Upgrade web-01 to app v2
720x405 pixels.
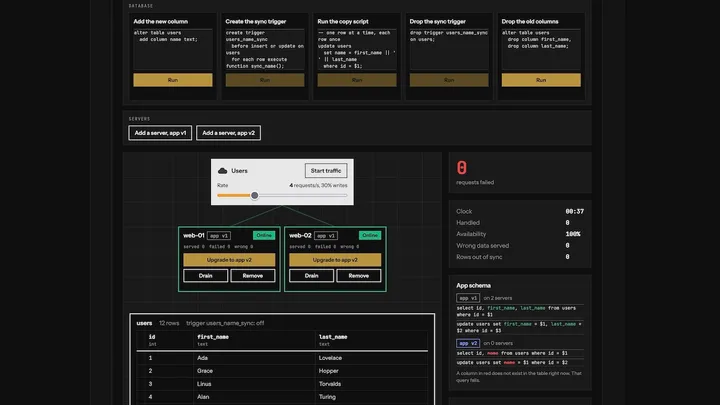point(229,260)
